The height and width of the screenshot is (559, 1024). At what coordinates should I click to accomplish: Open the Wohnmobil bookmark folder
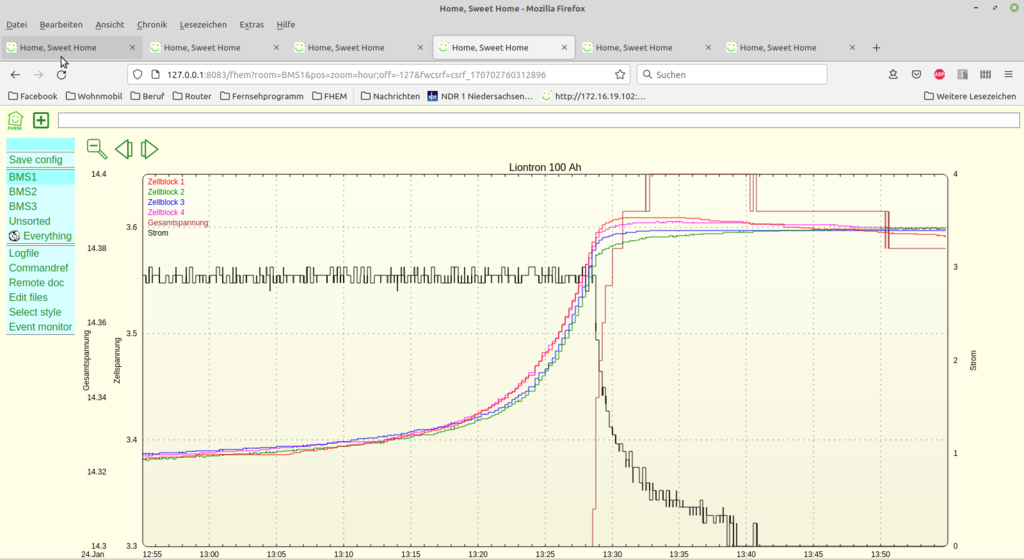pyautogui.click(x=94, y=96)
